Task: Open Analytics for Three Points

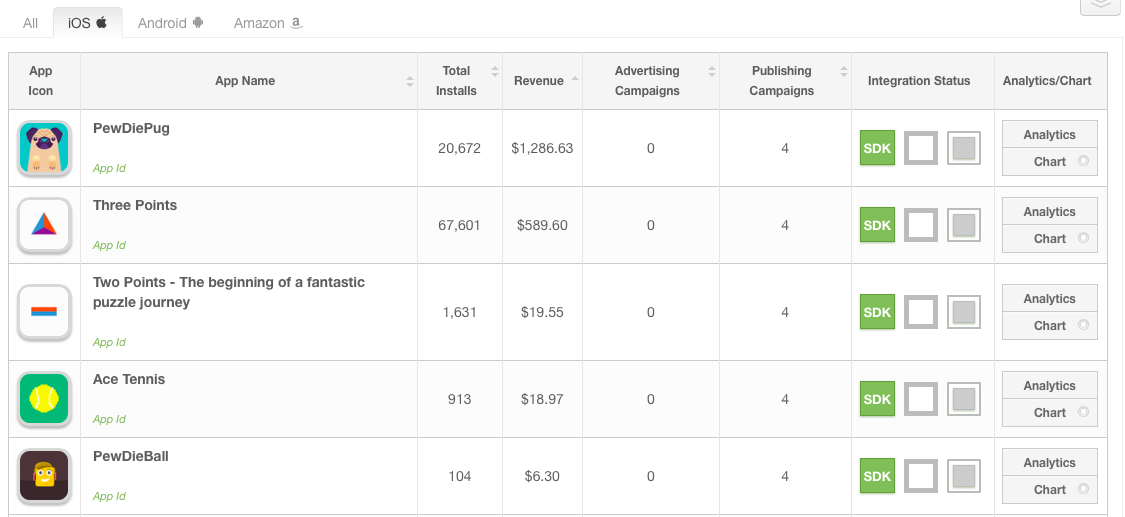Action: click(x=1049, y=212)
